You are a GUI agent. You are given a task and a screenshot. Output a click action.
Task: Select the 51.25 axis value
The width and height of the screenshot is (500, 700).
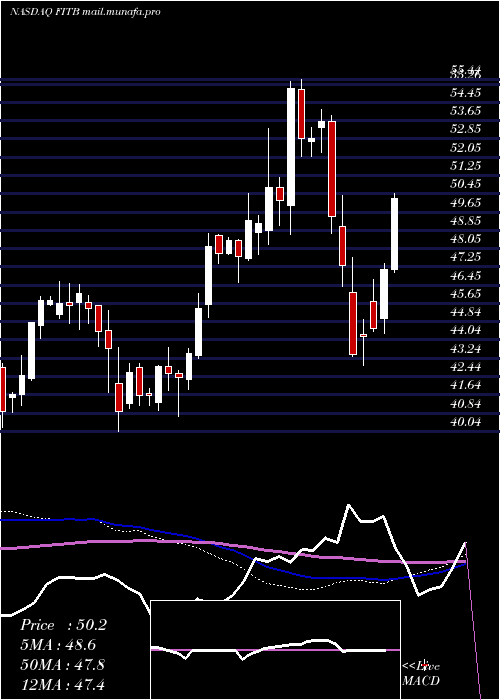click(x=466, y=166)
